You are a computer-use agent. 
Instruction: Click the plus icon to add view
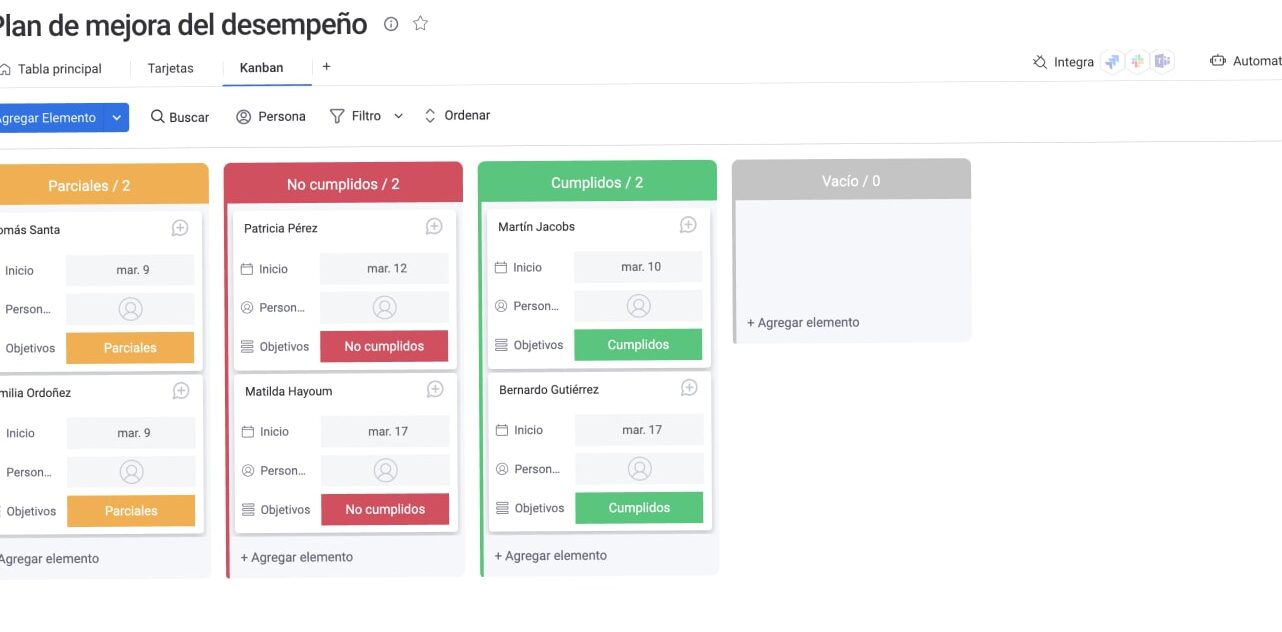(x=326, y=67)
